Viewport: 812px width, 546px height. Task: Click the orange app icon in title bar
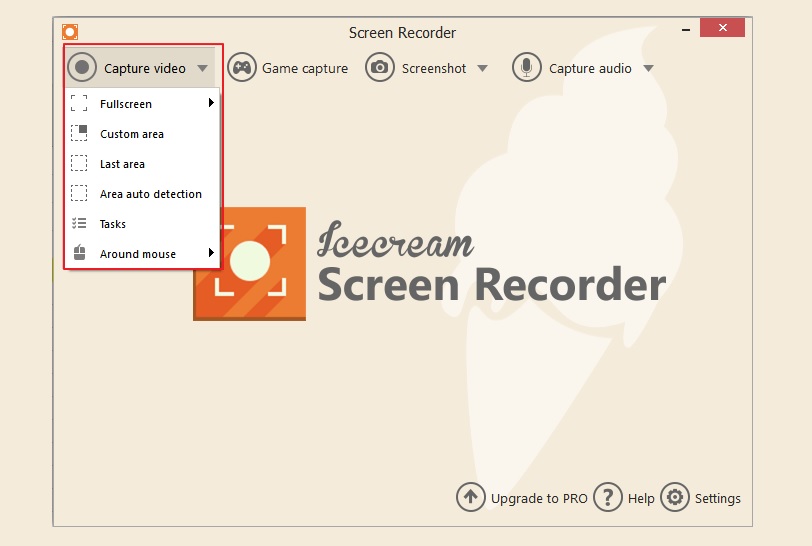[70, 32]
